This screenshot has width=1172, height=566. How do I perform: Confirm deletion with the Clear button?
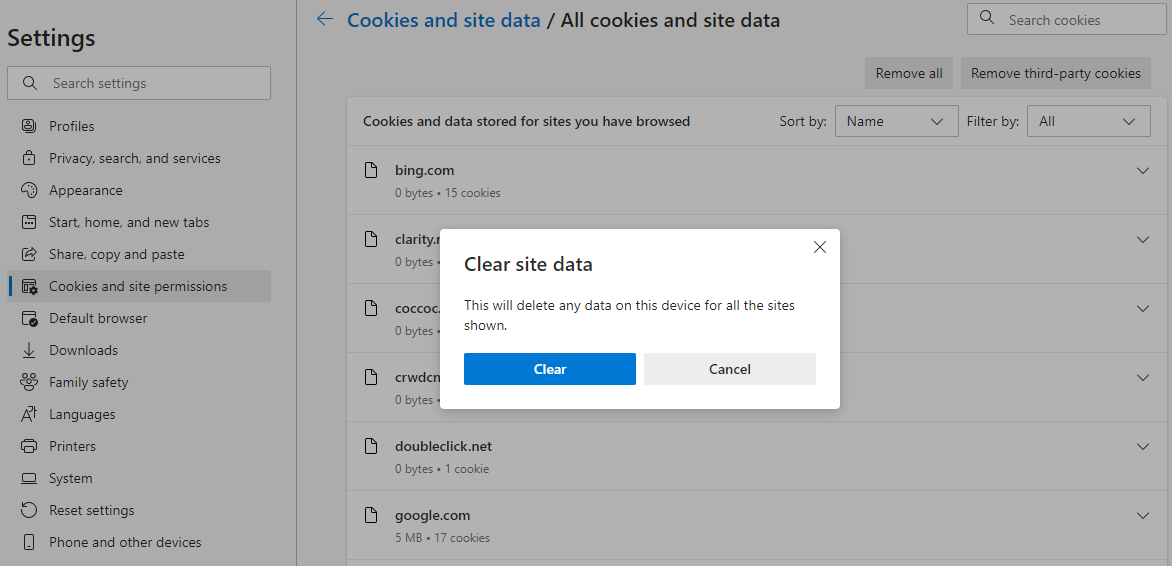coord(549,369)
